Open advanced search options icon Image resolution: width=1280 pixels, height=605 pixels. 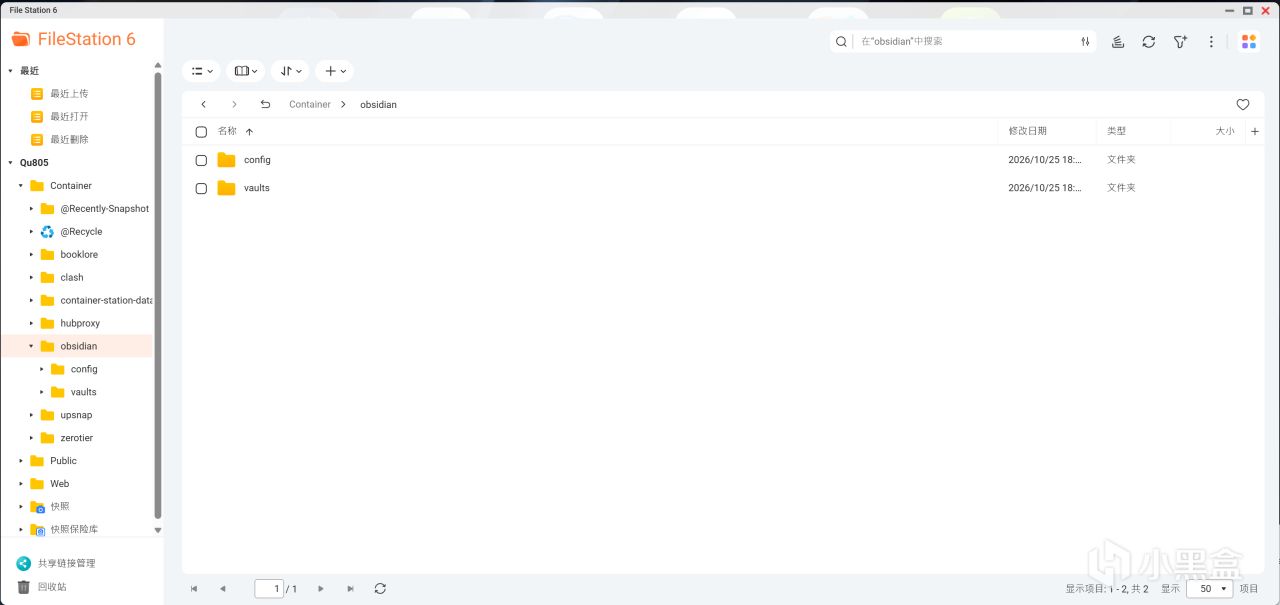[x=1085, y=42]
